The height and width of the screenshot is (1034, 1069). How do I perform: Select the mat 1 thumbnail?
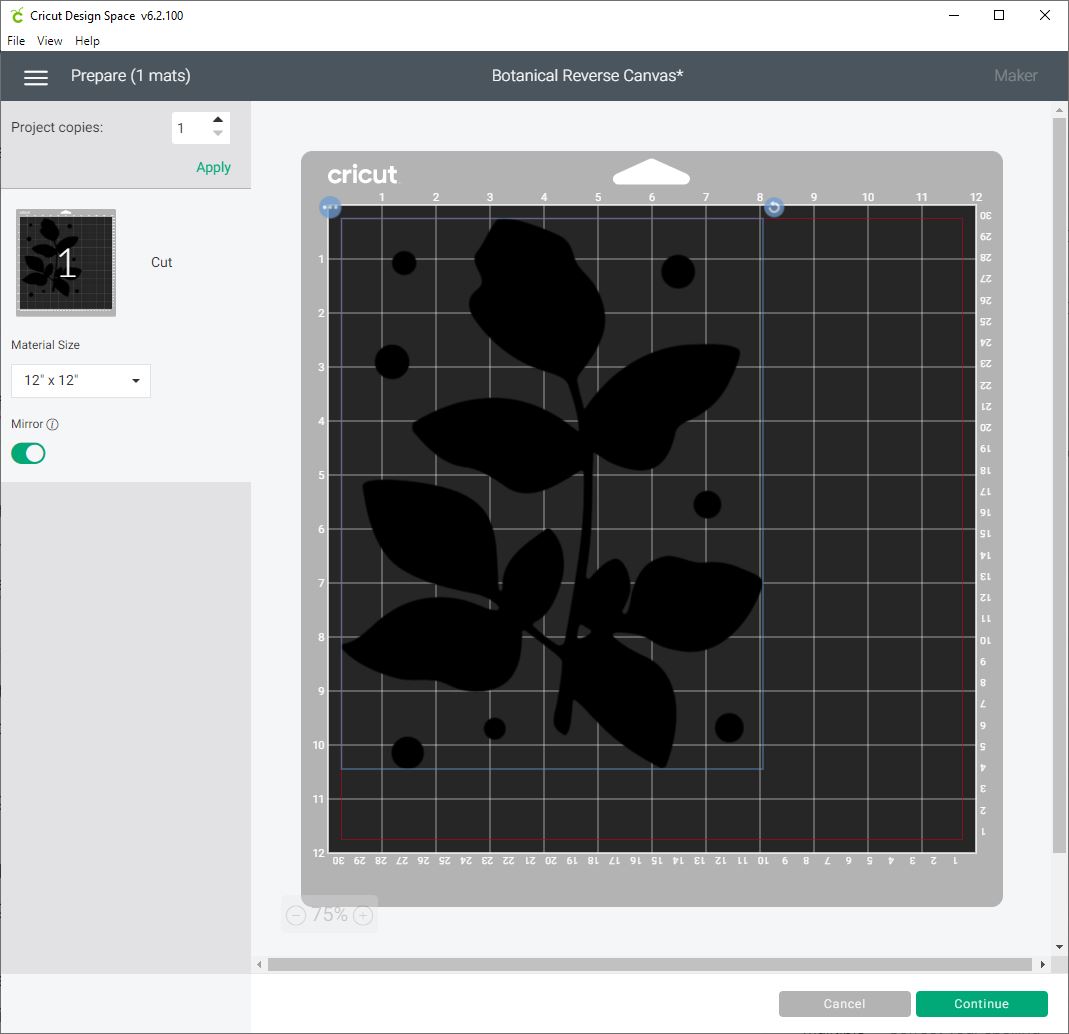64,262
